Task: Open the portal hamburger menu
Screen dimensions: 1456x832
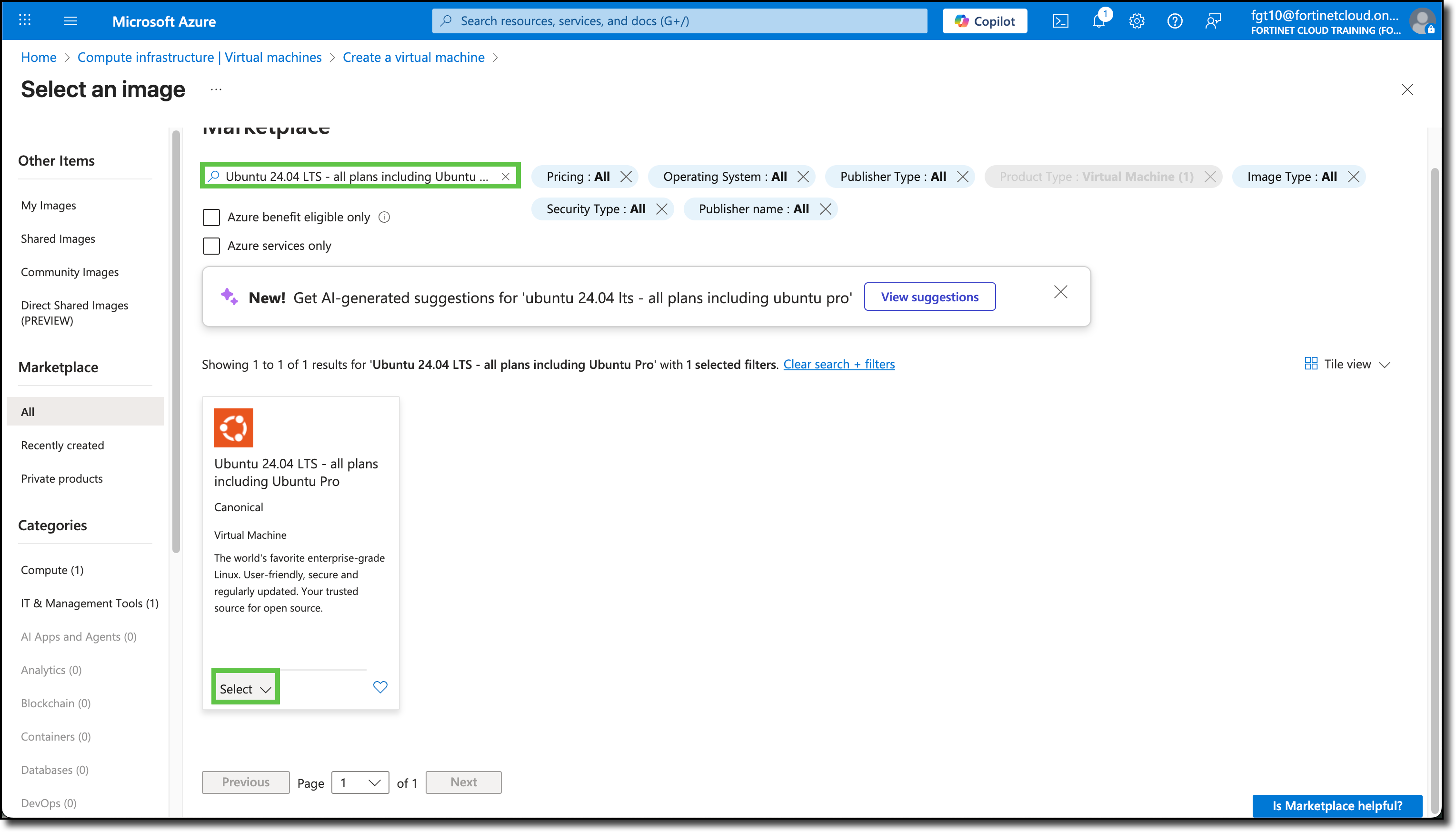Action: (70, 20)
